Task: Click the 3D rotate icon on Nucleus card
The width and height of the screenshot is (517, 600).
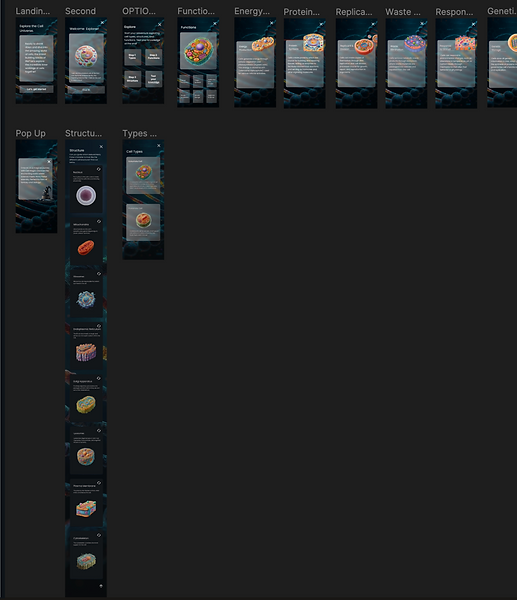Action: click(x=99, y=169)
